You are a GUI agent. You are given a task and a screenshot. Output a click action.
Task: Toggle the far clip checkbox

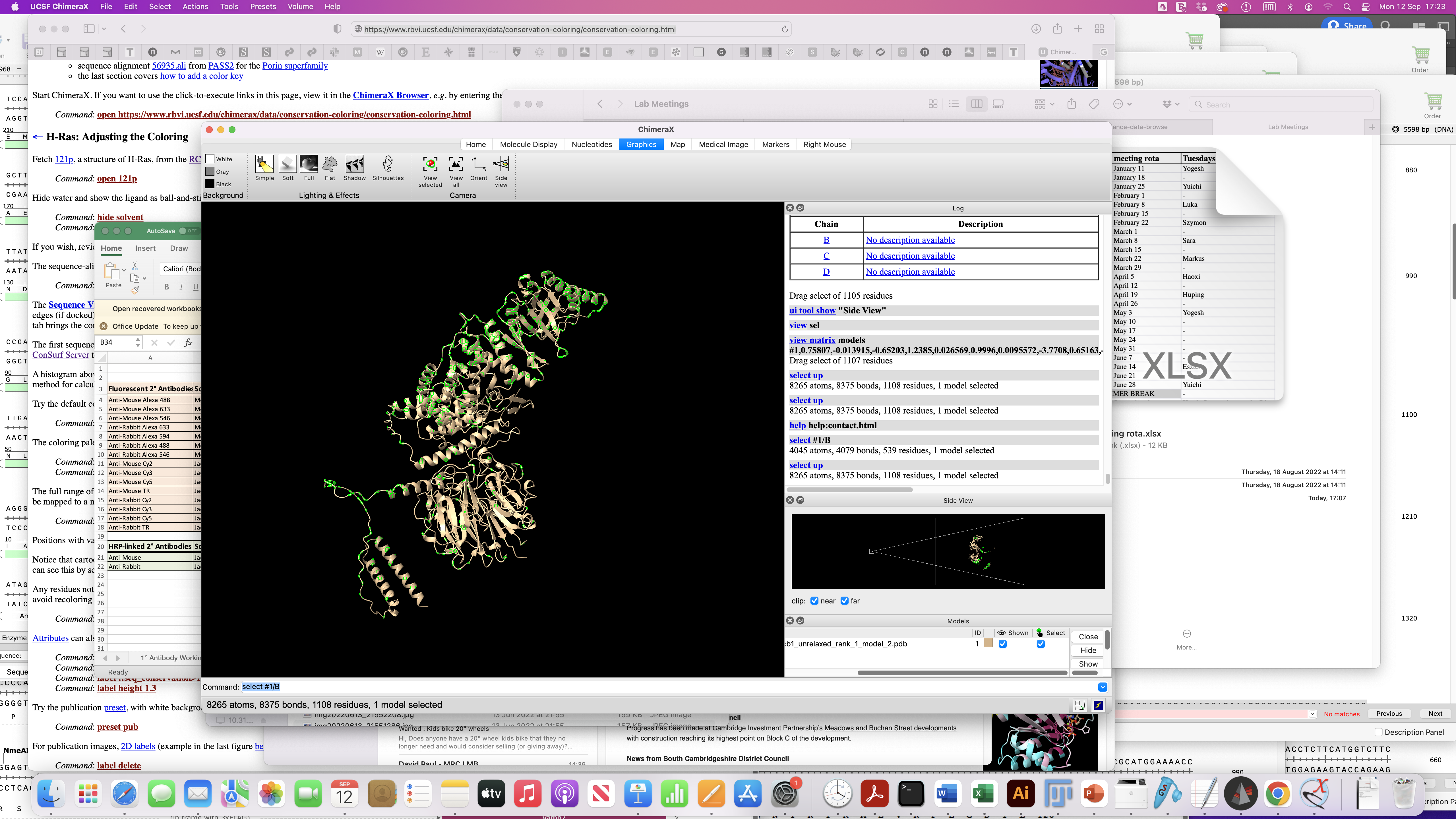[x=844, y=601]
